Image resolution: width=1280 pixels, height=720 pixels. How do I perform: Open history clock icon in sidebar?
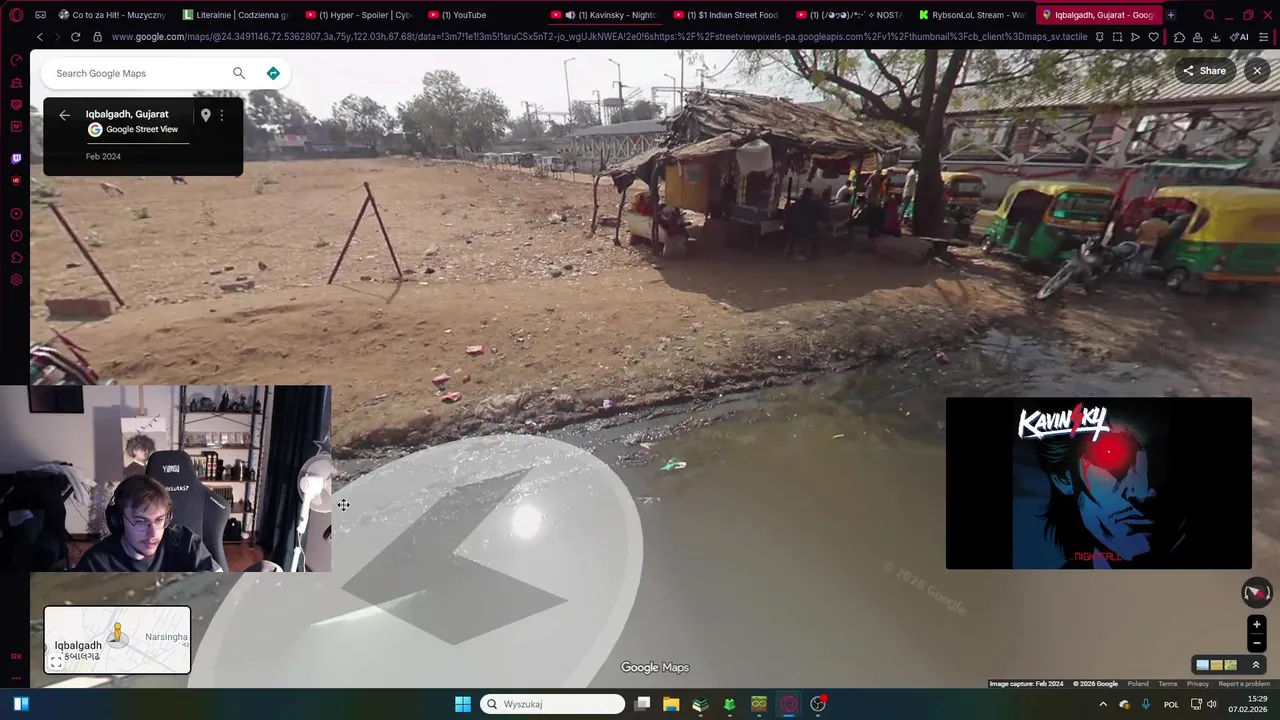pos(16,236)
